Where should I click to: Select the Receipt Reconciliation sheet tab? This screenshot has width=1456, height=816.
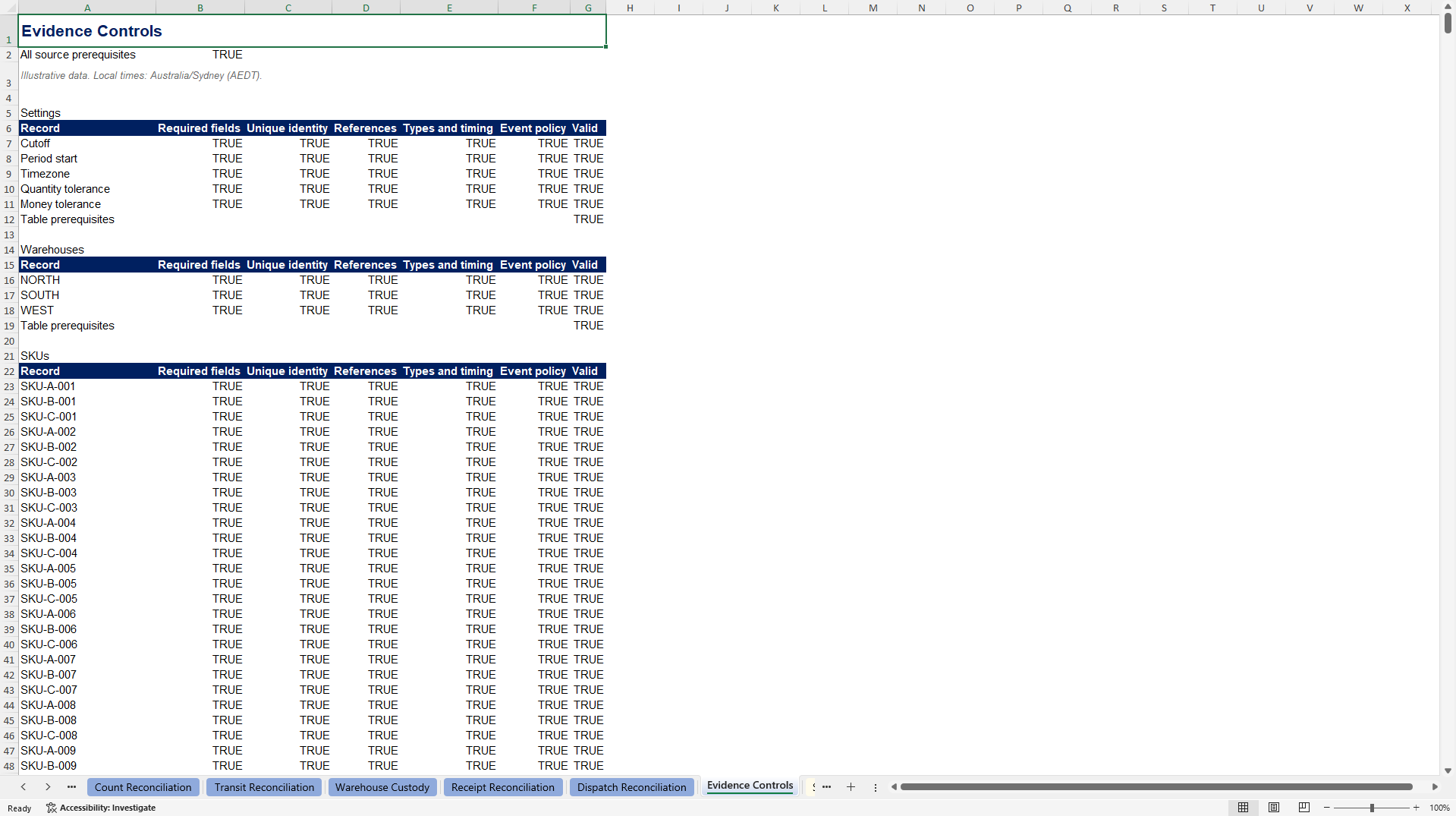tap(503, 787)
